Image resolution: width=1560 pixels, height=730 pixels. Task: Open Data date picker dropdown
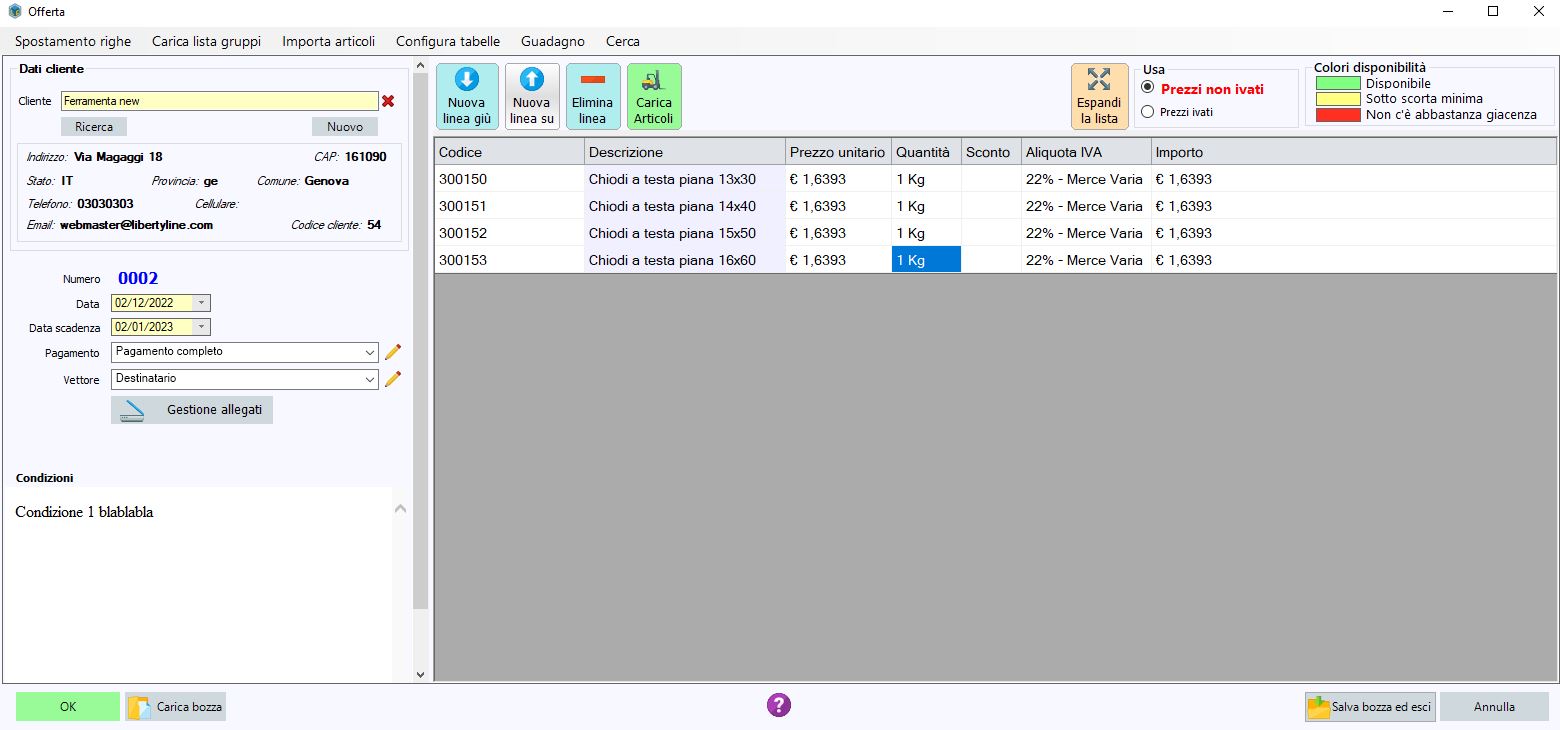[202, 303]
